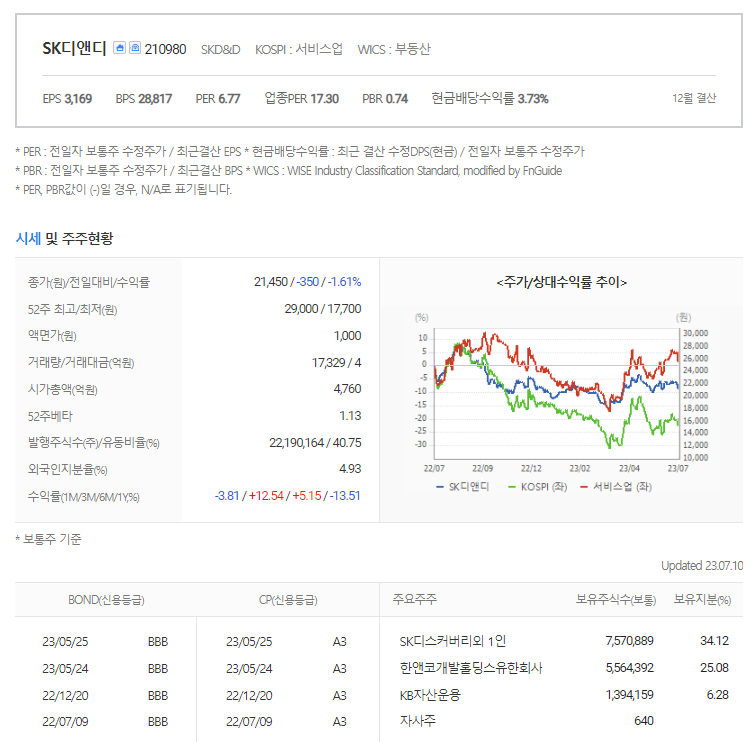Click BOND rating row dated 23/05/25
749x742 pixels.
(x=105, y=642)
